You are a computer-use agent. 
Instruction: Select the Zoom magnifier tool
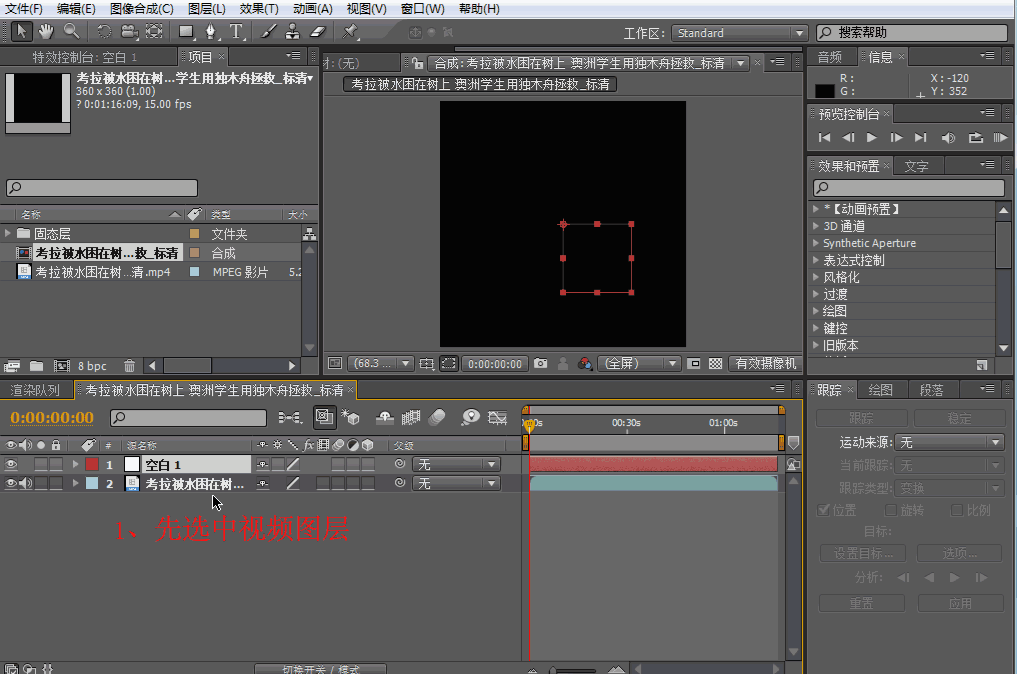pyautogui.click(x=71, y=31)
